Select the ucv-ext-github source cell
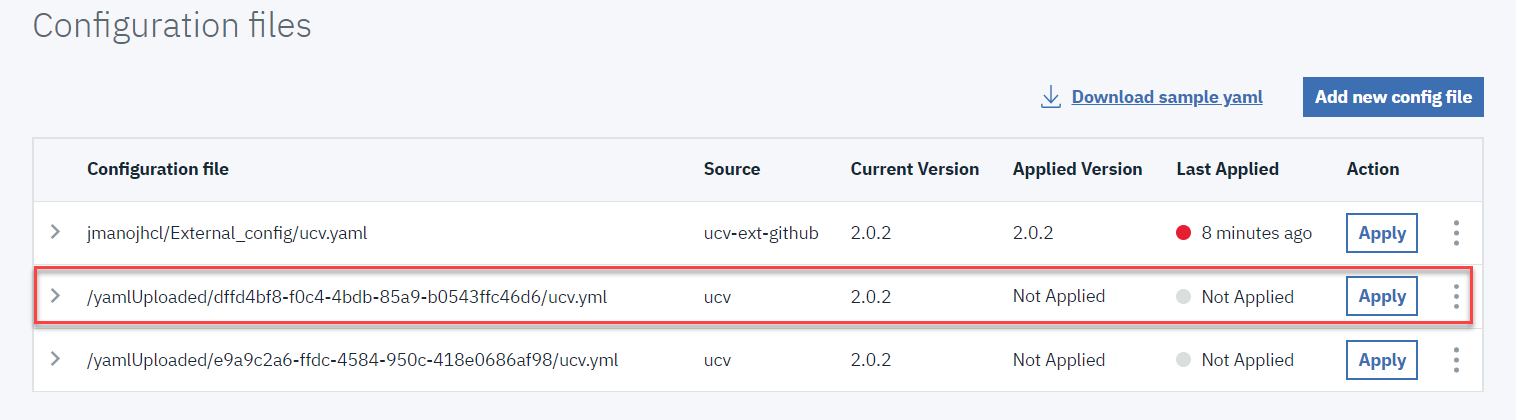 pos(761,233)
